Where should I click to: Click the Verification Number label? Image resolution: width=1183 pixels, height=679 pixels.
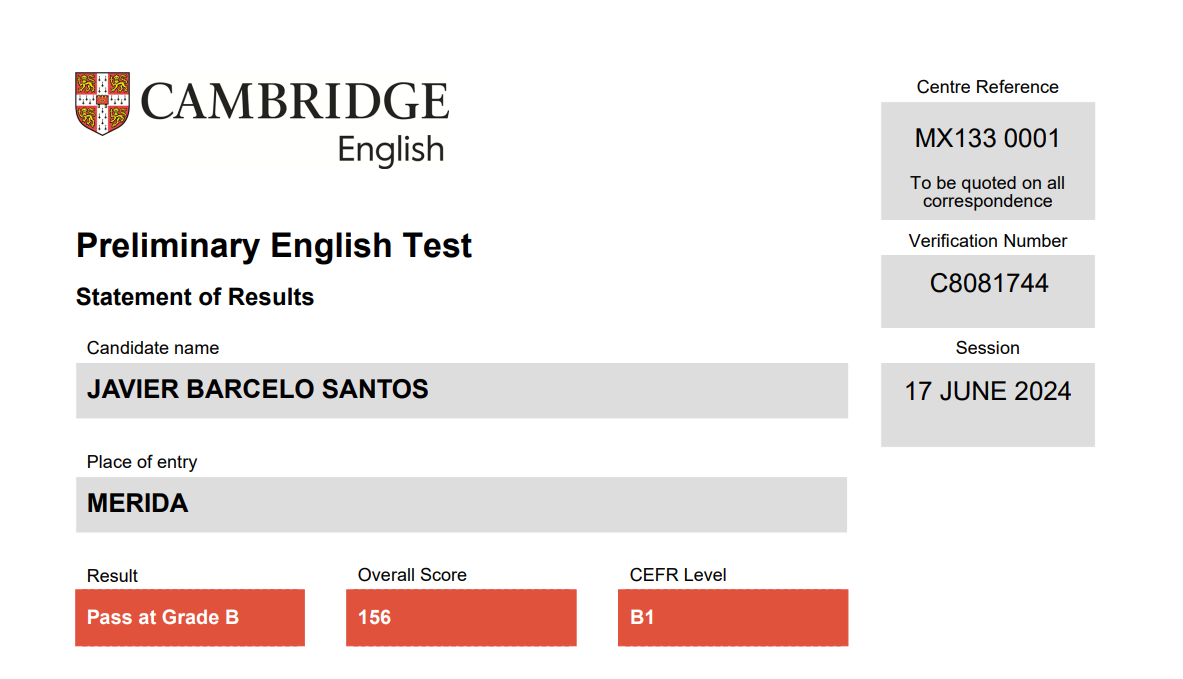click(988, 241)
